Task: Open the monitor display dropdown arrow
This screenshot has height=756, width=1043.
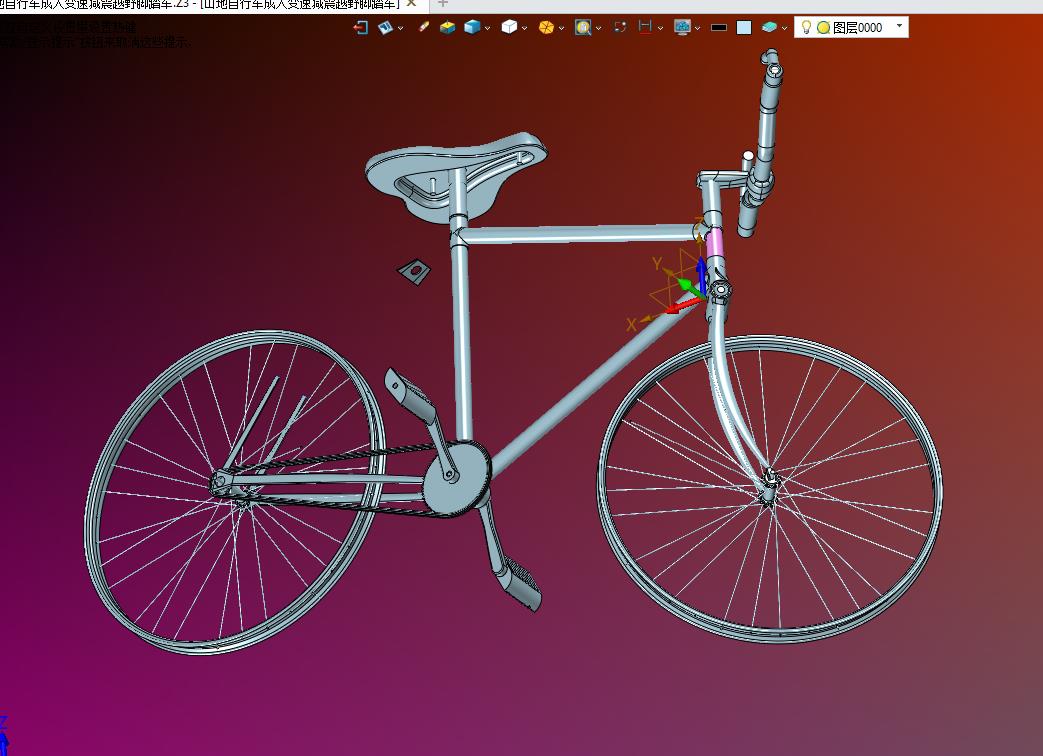Action: [697, 28]
